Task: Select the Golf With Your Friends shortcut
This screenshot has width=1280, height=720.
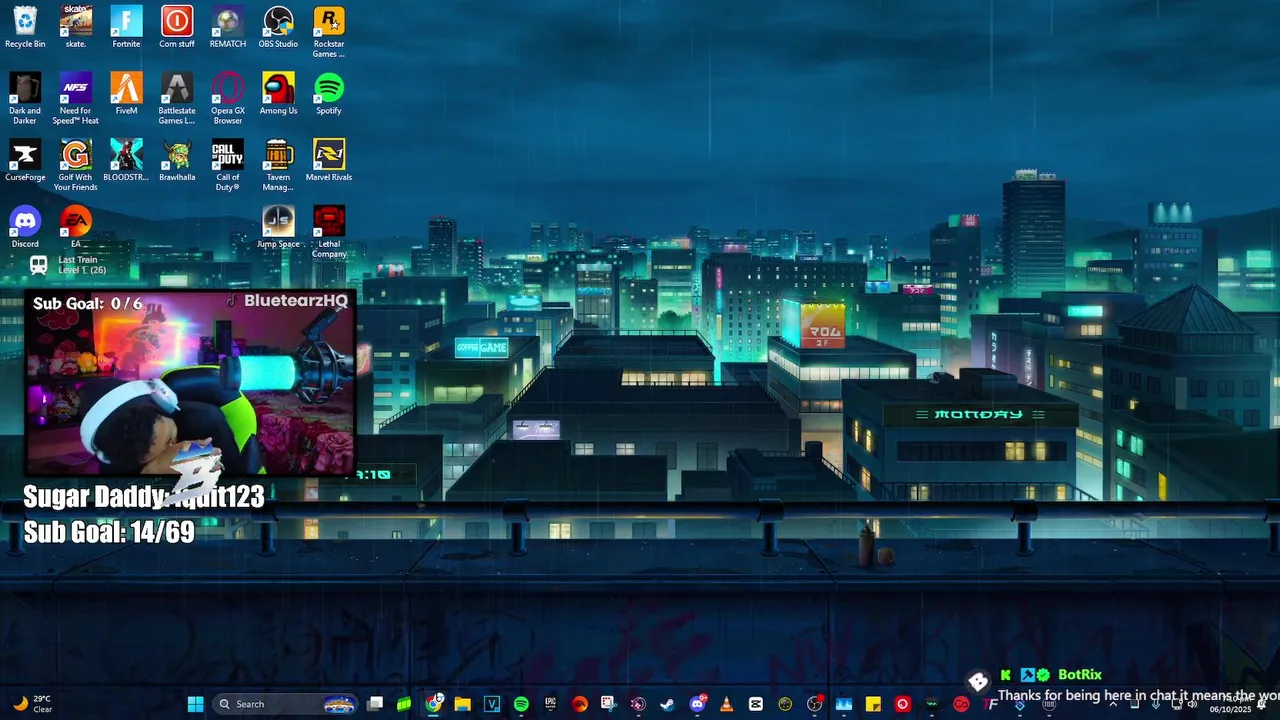Action: [x=76, y=165]
